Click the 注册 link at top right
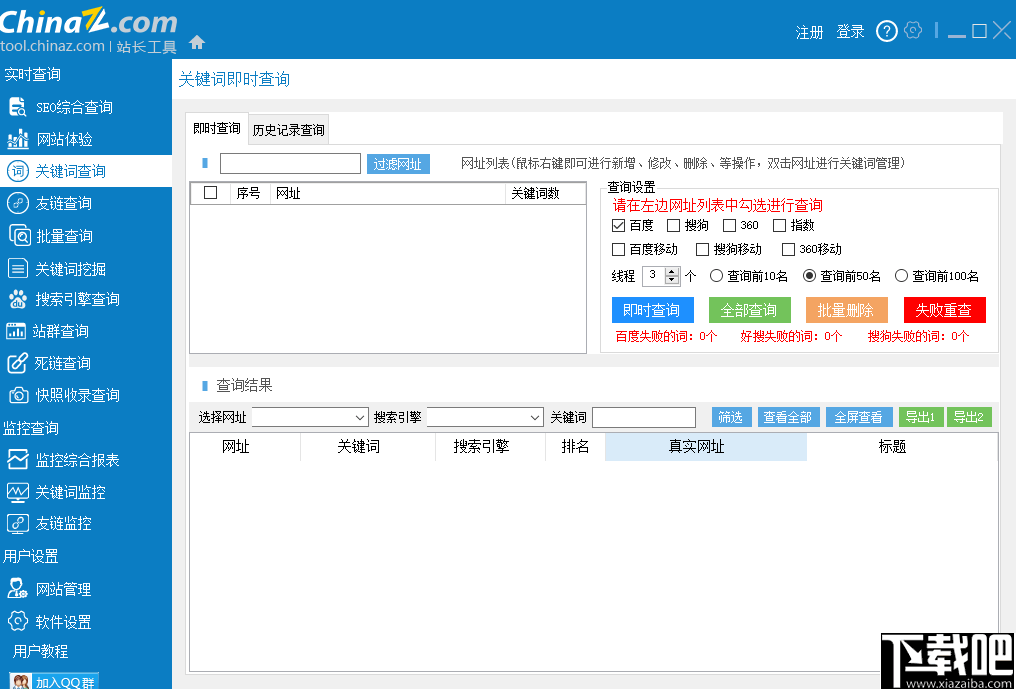Image resolution: width=1016 pixels, height=689 pixels. pos(808,31)
